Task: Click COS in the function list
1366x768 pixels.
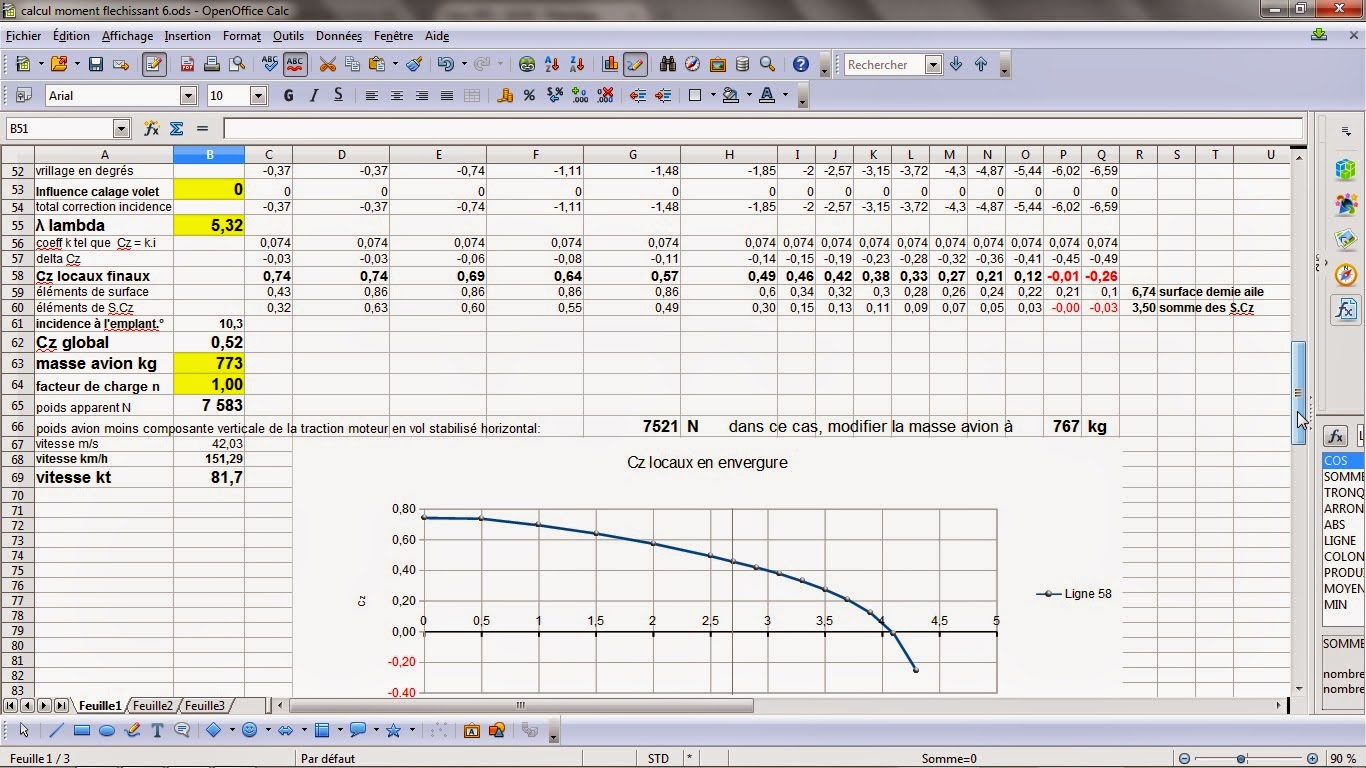Action: [1343, 460]
